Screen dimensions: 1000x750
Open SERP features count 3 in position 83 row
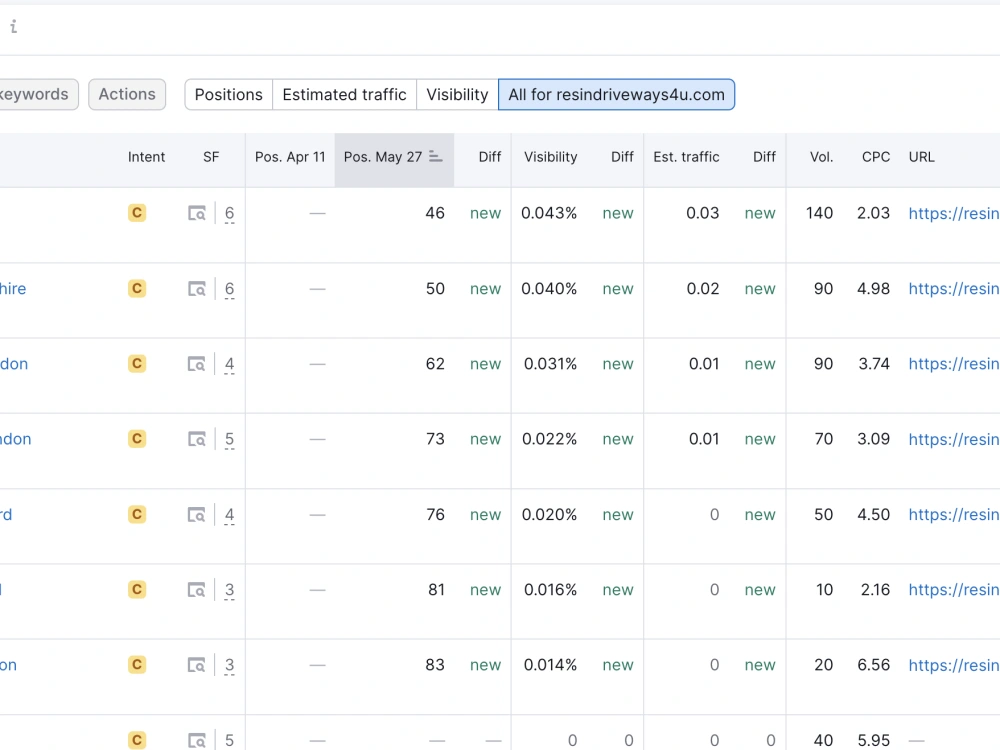pos(230,666)
